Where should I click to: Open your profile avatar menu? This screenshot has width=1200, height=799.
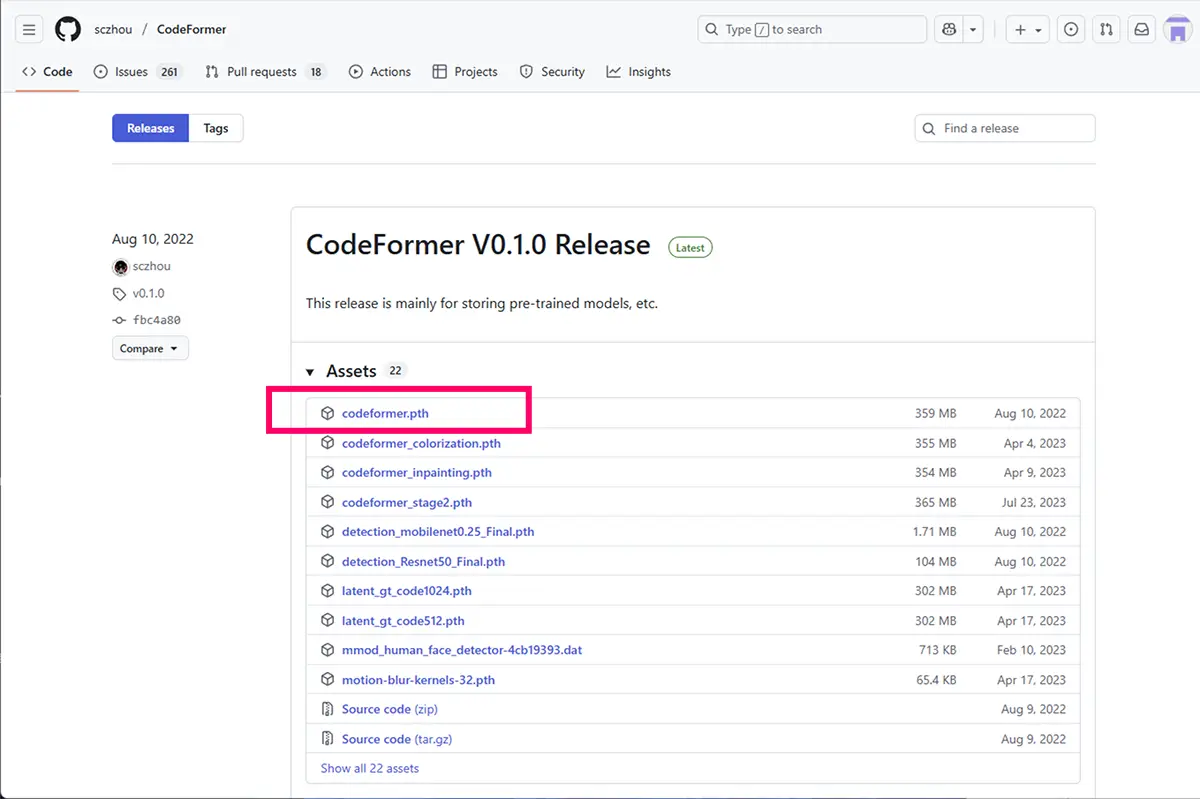(1176, 29)
